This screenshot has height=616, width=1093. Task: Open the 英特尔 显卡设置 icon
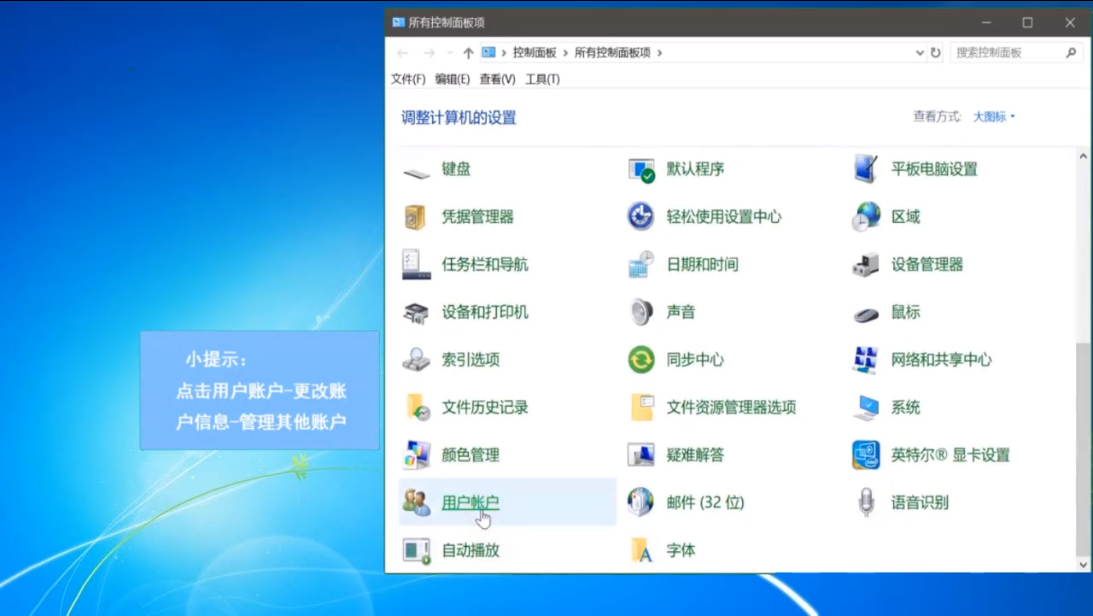[x=866, y=455]
